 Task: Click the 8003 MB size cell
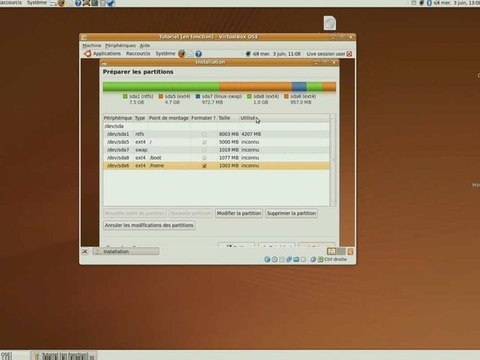tap(229, 134)
